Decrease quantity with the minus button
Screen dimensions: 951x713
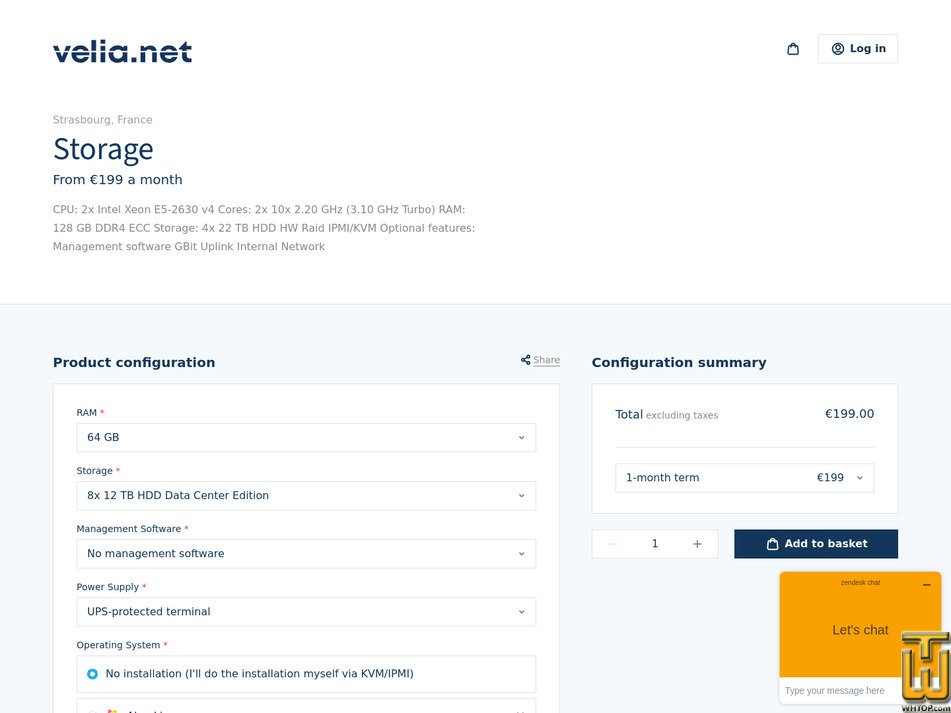pos(613,544)
